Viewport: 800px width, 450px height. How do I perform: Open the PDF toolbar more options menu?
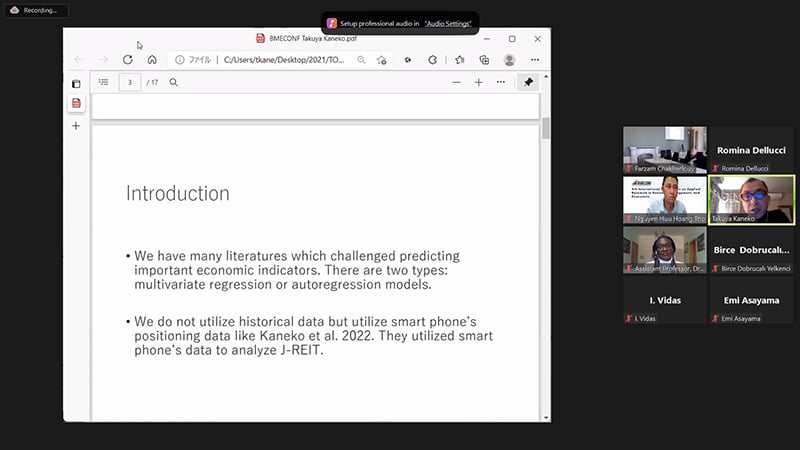coord(501,82)
